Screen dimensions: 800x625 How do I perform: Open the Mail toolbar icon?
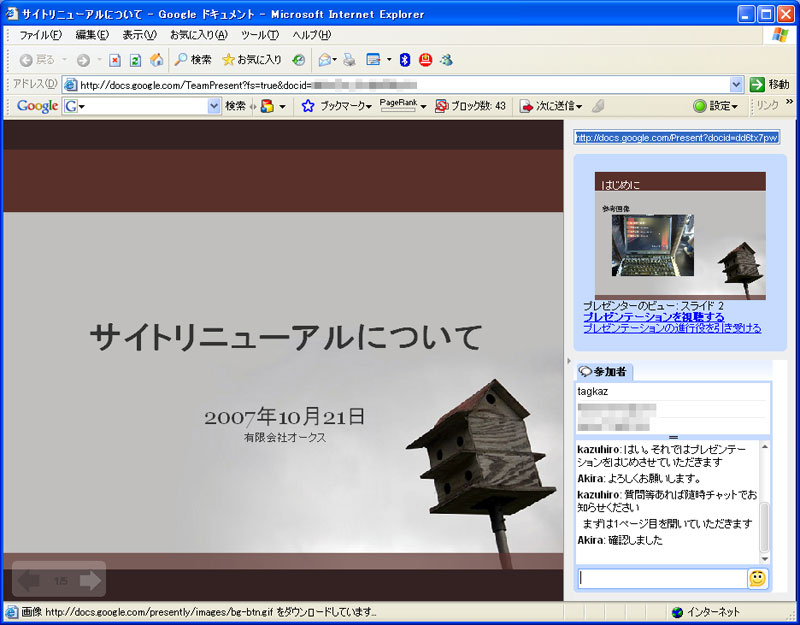(x=324, y=60)
